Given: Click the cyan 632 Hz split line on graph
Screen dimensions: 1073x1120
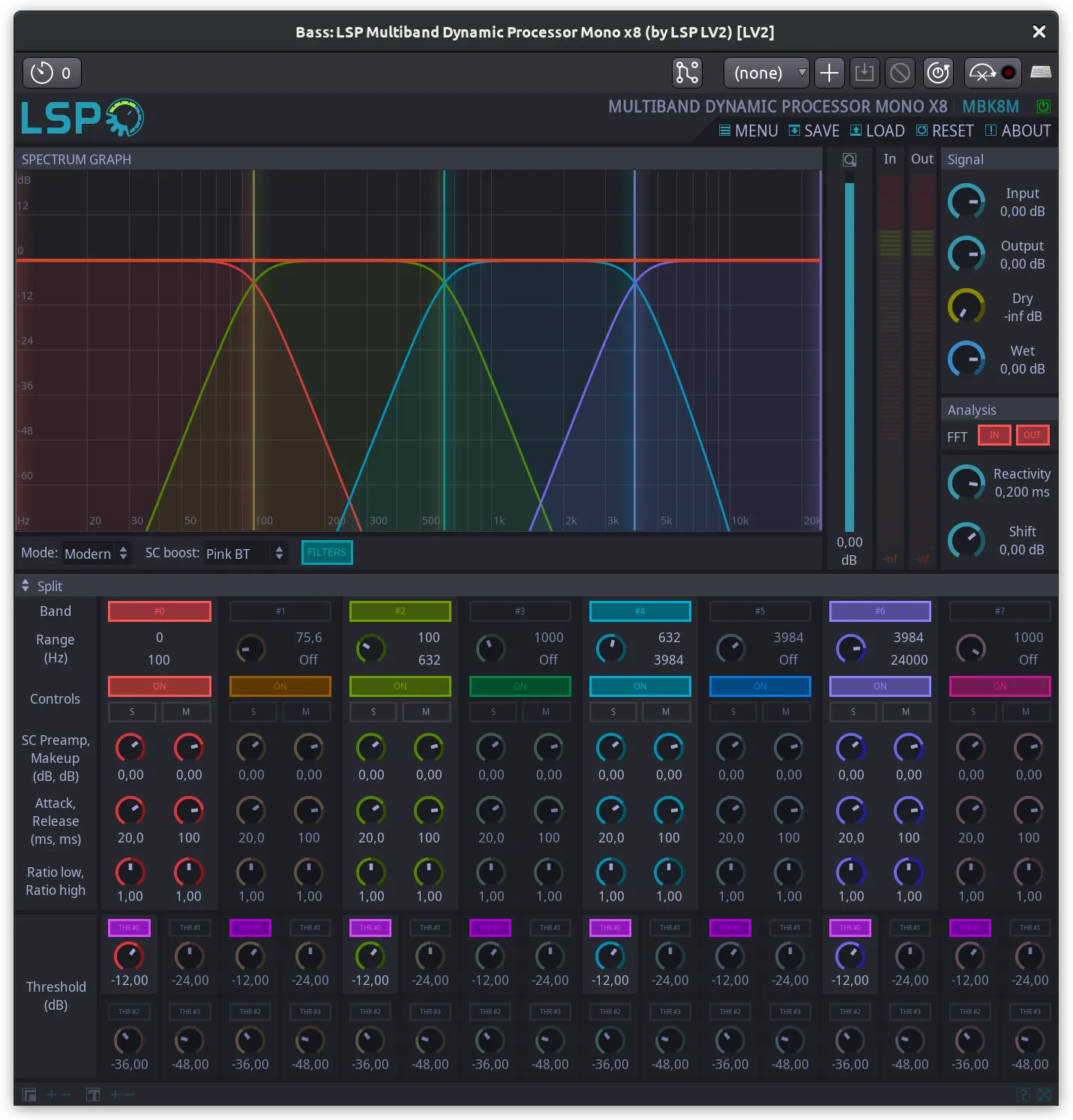Looking at the screenshot, I should (x=445, y=350).
